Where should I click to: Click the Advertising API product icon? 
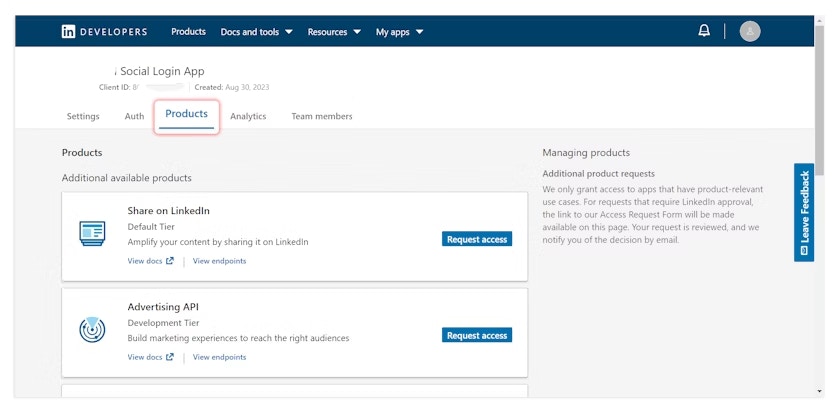pyautogui.click(x=92, y=329)
